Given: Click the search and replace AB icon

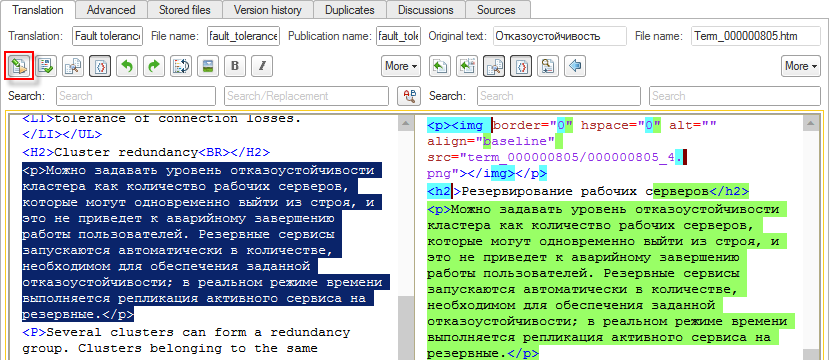Looking at the screenshot, I should tap(409, 96).
